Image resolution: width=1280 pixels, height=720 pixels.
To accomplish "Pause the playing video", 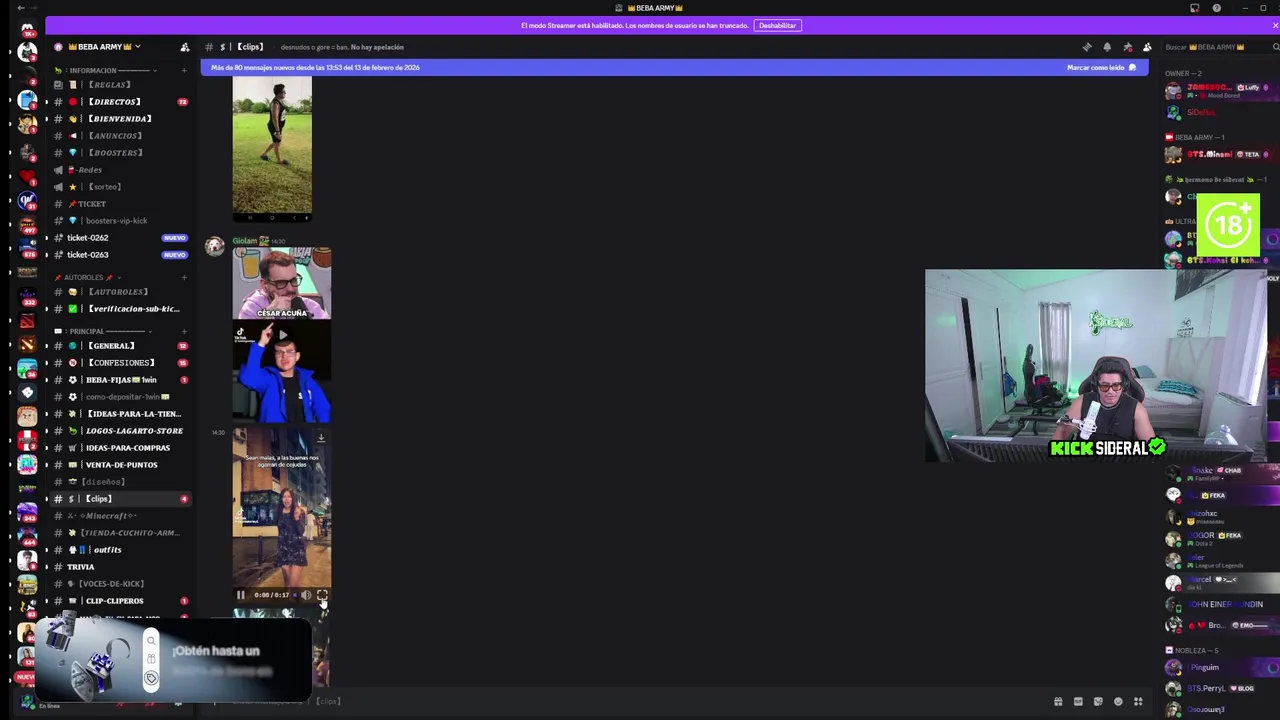I will [241, 595].
